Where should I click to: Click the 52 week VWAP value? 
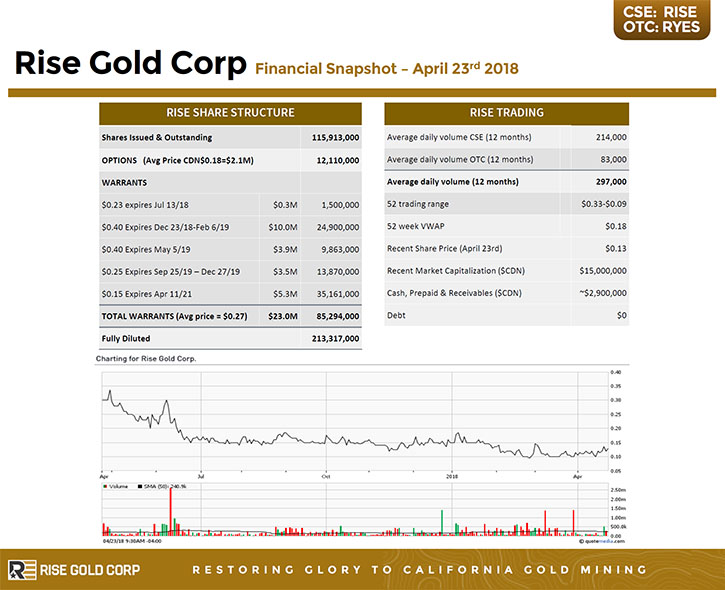(616, 227)
